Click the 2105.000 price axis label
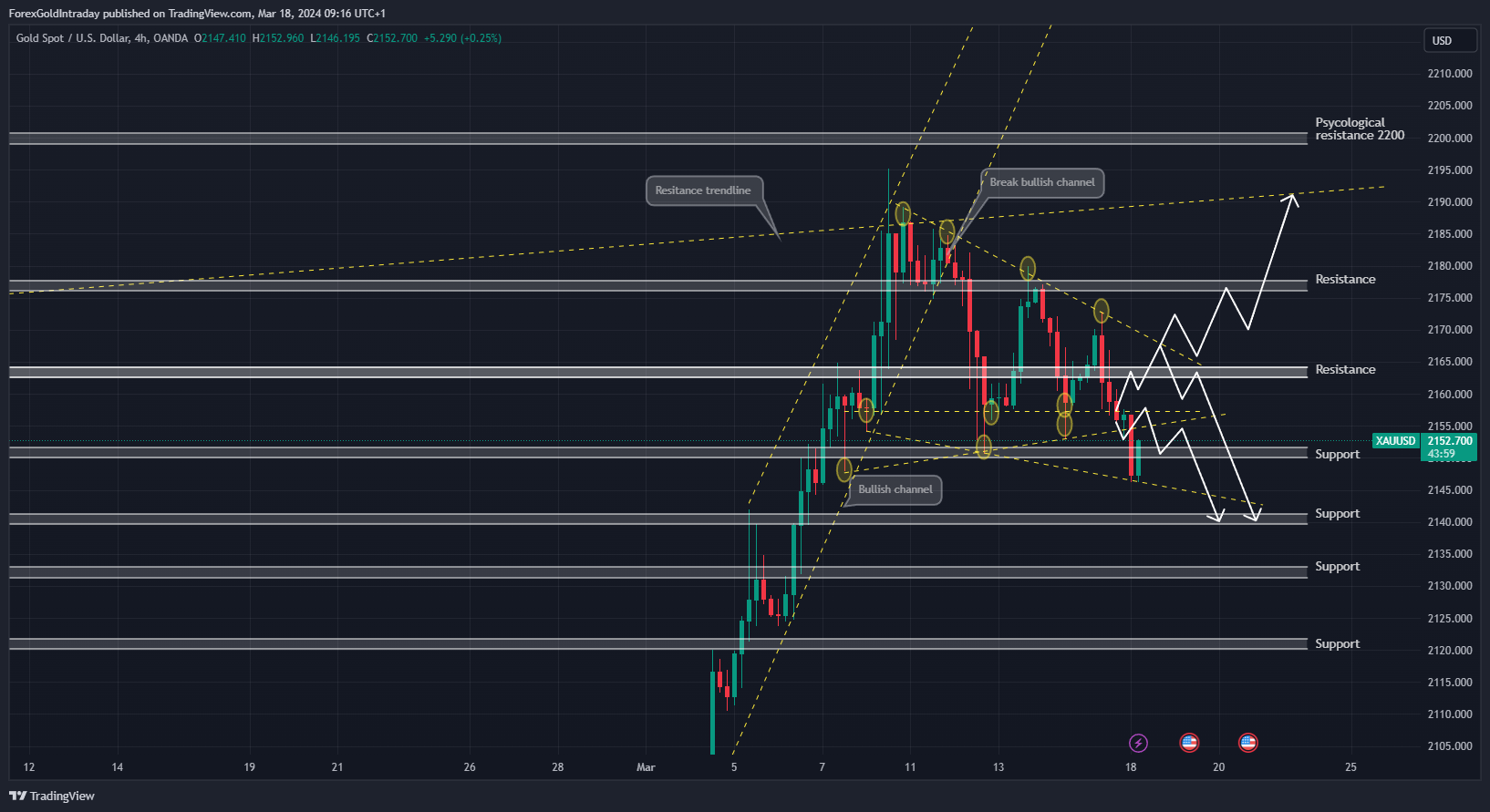 click(x=1450, y=746)
